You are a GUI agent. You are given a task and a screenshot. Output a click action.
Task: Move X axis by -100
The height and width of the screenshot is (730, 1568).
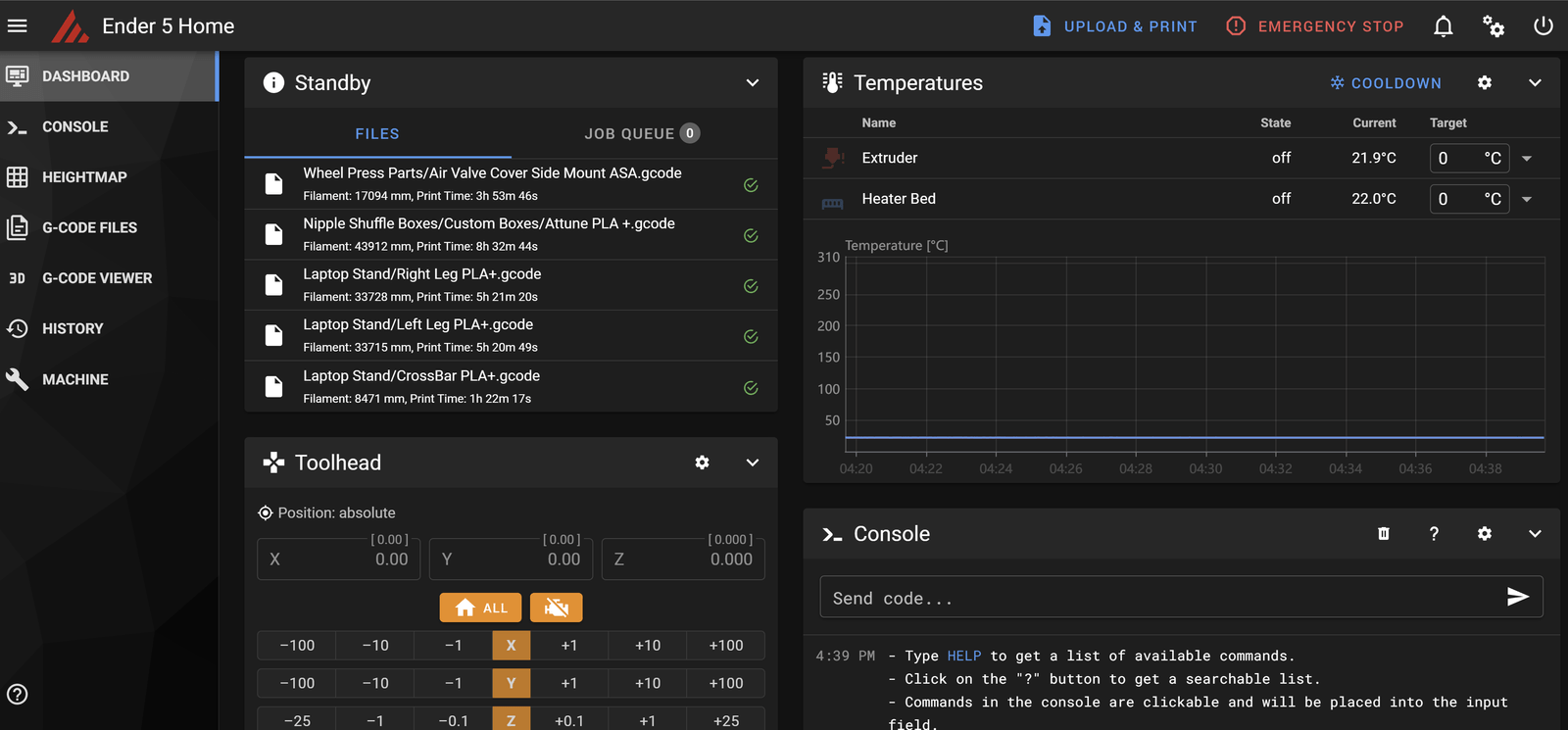[x=297, y=646]
